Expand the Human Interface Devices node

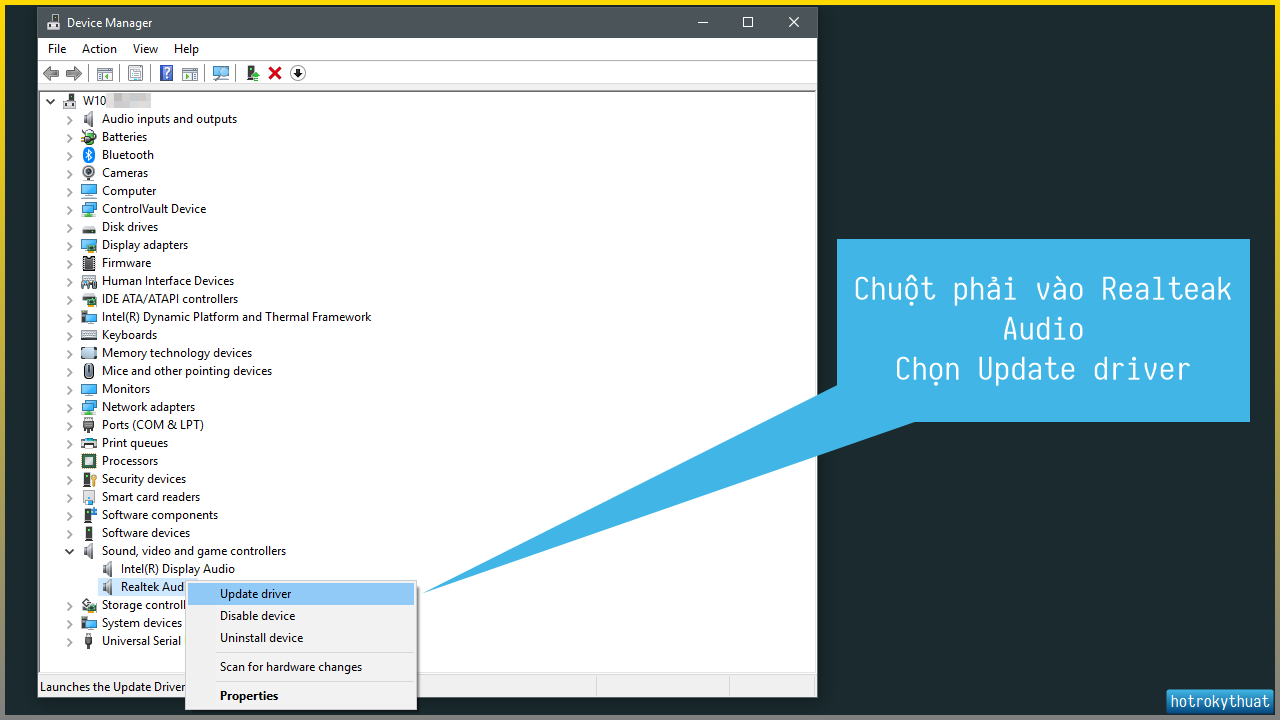click(x=70, y=281)
